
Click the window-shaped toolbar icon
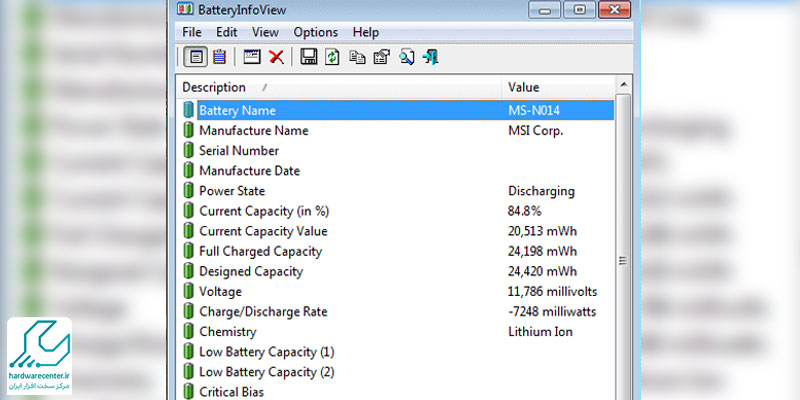click(252, 57)
